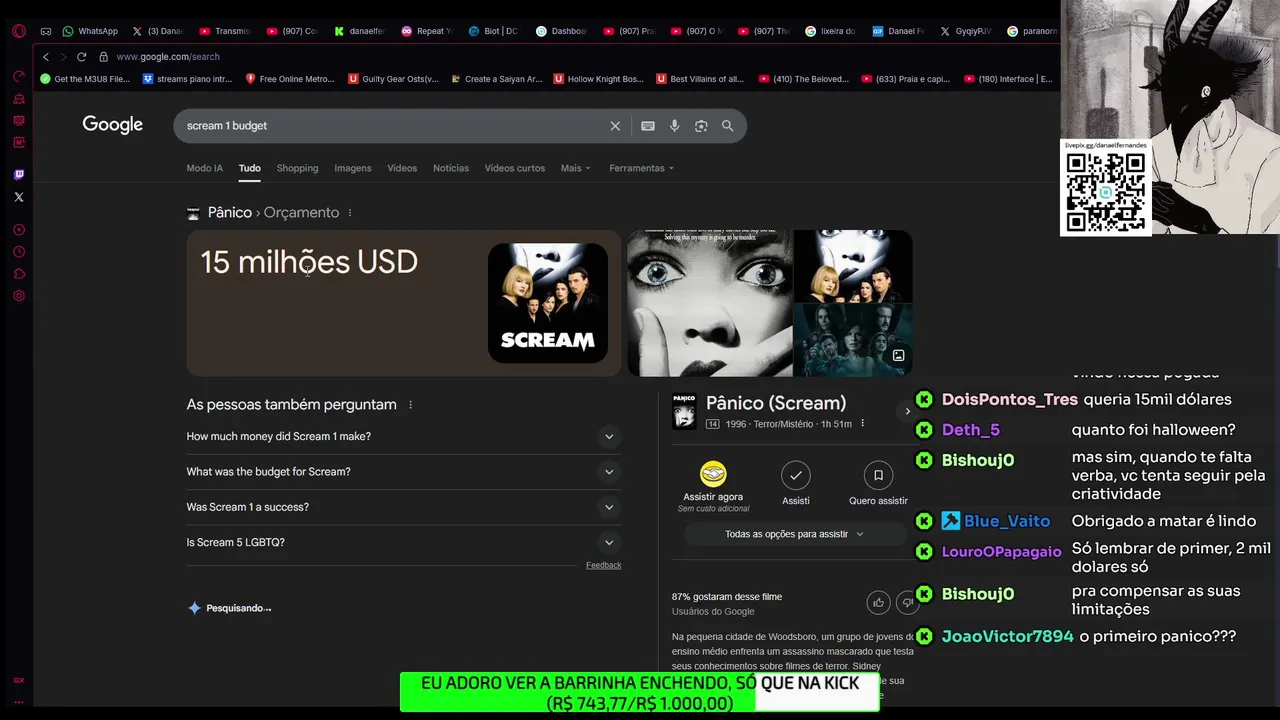1280x720 pixels.
Task: Switch to WhatsApp browser tab
Action: point(90,31)
